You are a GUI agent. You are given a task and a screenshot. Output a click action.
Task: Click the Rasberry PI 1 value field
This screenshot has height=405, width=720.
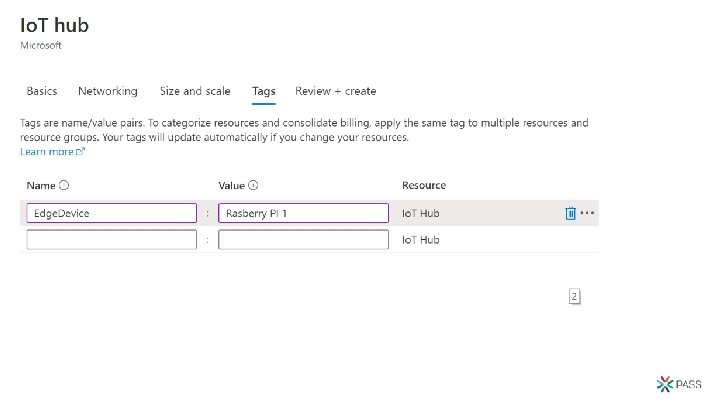click(303, 213)
